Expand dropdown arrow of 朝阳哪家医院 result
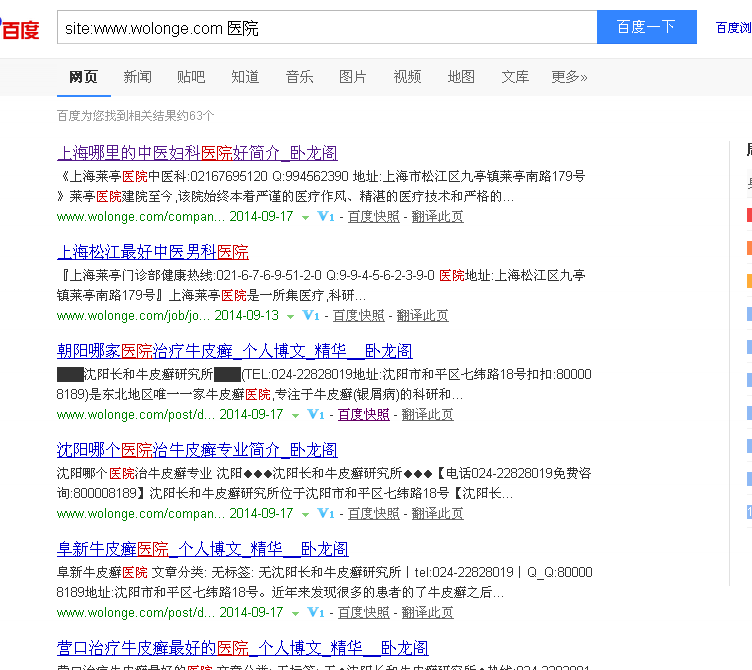The width and height of the screenshot is (752, 670). [295, 416]
